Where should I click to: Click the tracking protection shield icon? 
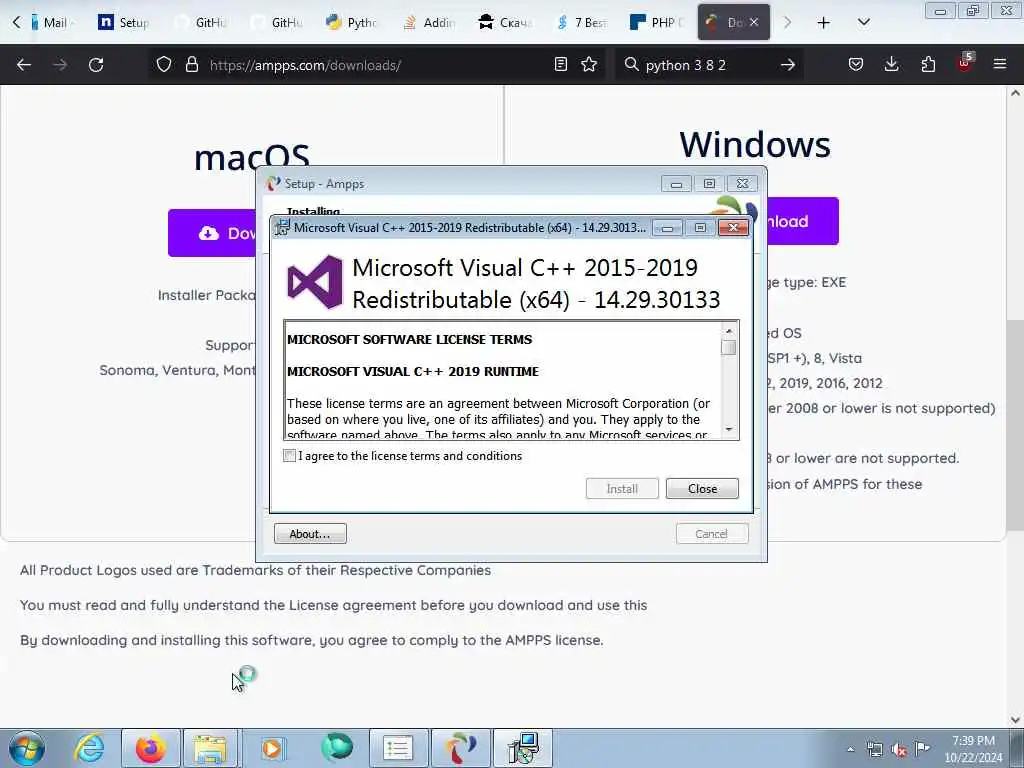point(164,64)
